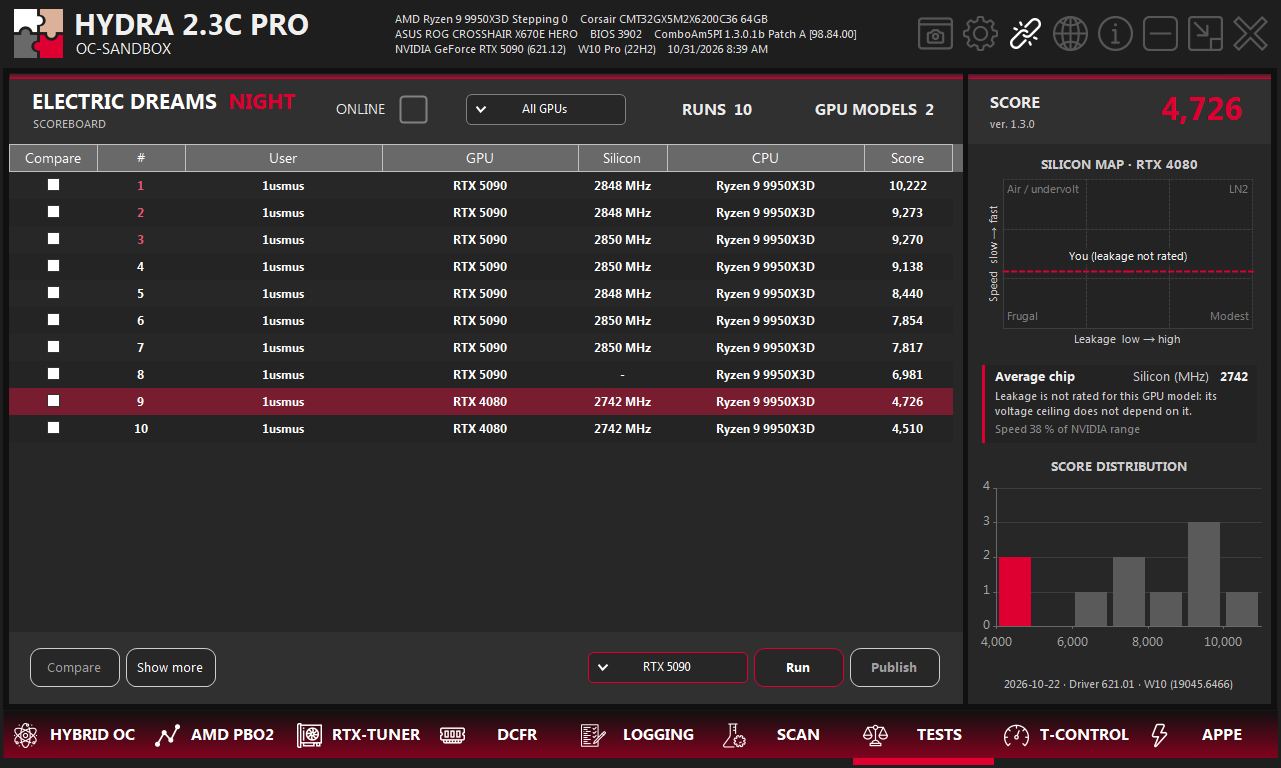This screenshot has height=768, width=1281.
Task: Click the User column header
Action: (283, 158)
